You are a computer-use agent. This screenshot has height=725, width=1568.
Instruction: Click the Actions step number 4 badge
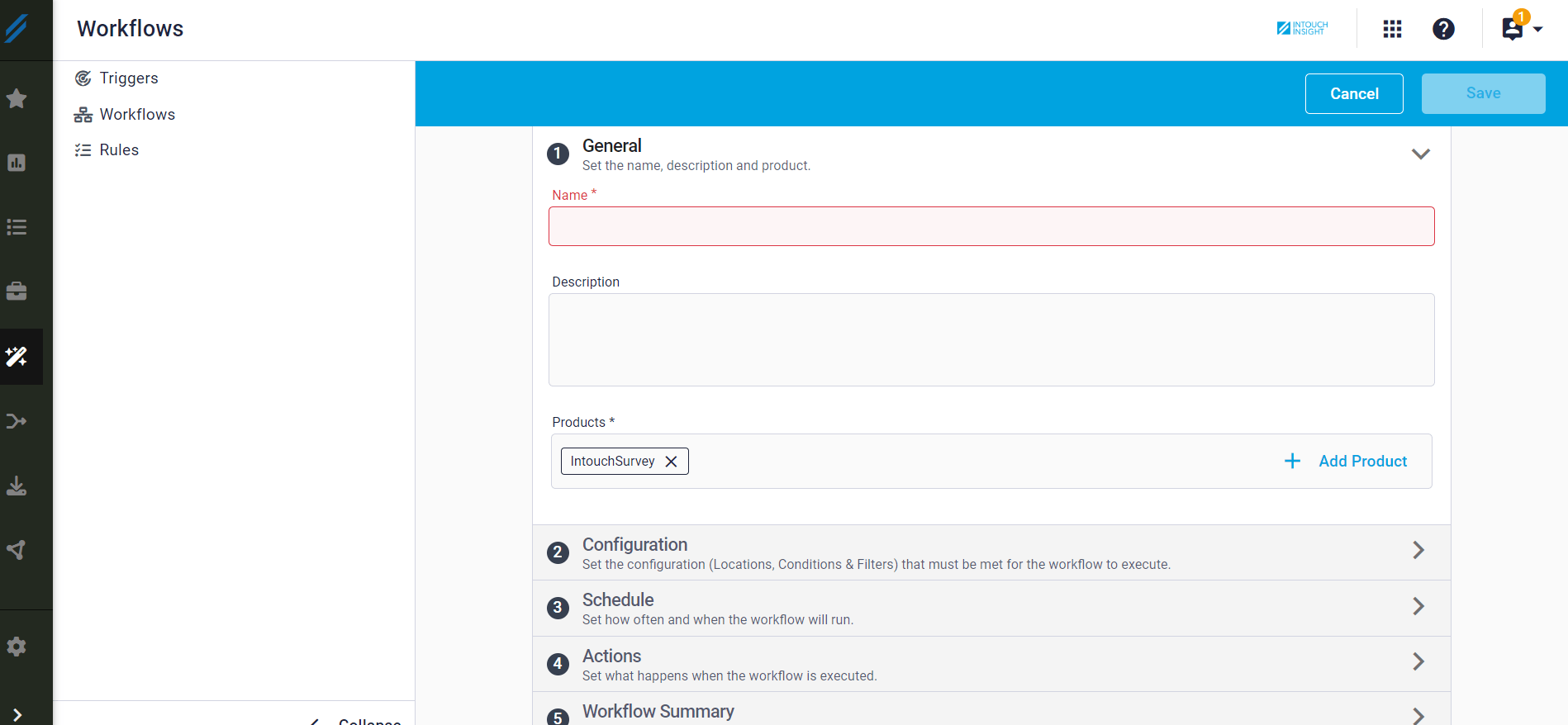[x=558, y=664]
